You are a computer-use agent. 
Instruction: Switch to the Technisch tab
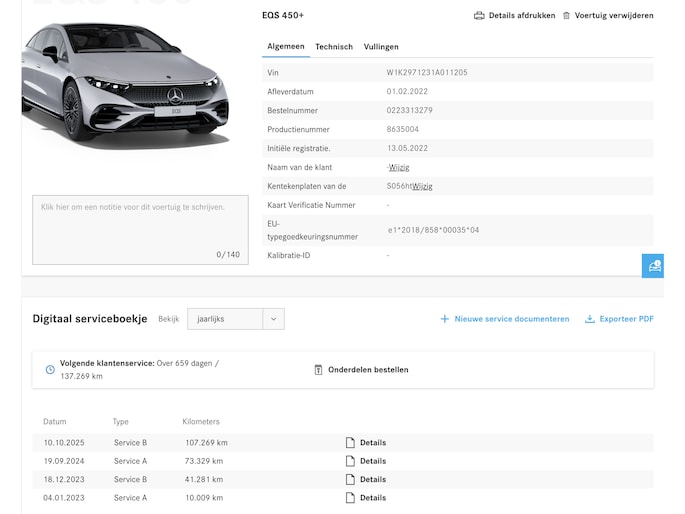point(334,47)
